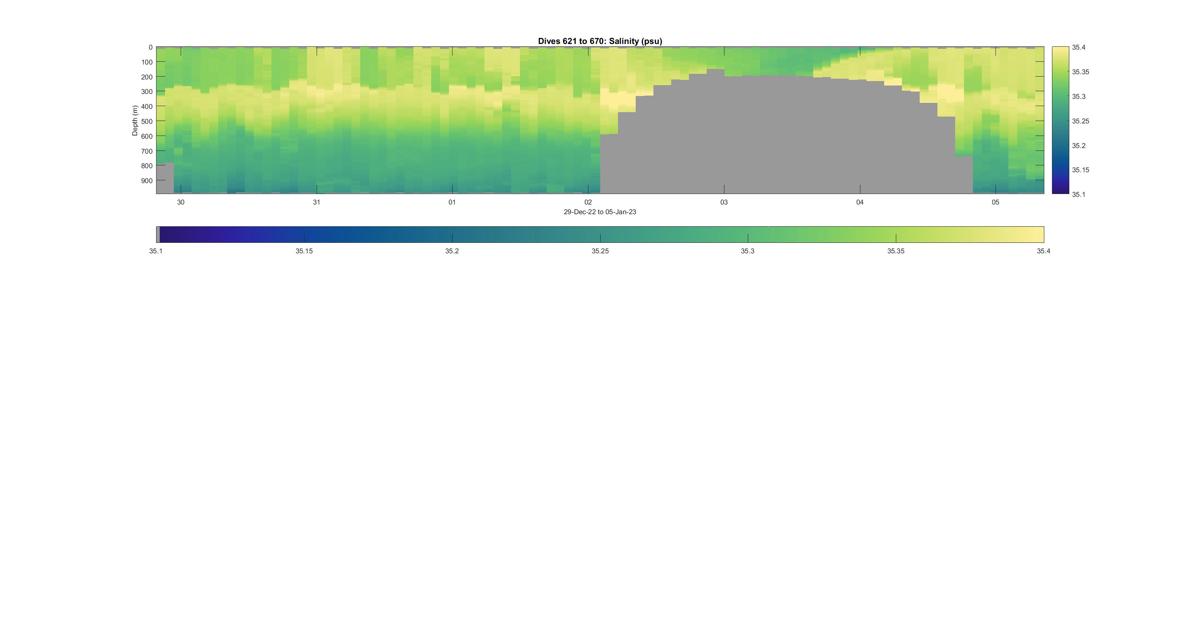The width and height of the screenshot is (1200, 622).
Task: Click the depth tick label '600'
Action: pyautogui.click(x=146, y=137)
